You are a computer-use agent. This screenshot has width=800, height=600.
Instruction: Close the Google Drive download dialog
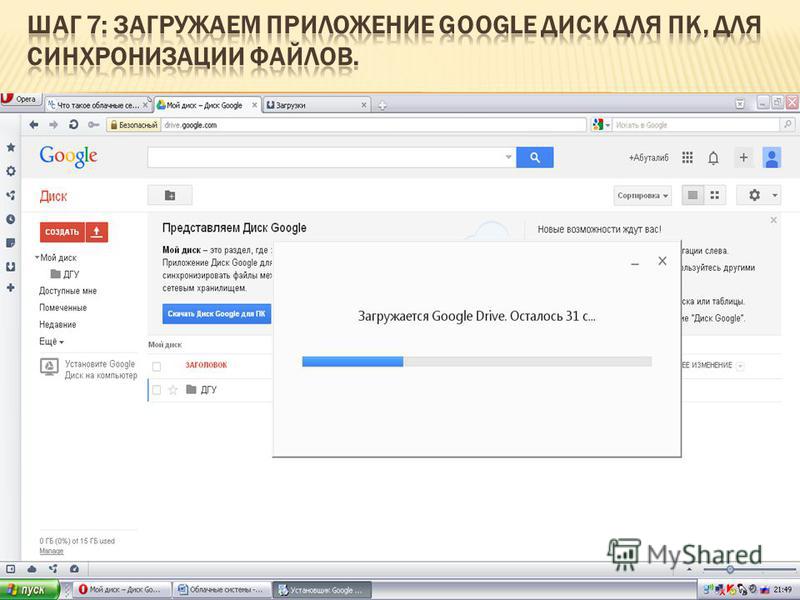tap(662, 261)
